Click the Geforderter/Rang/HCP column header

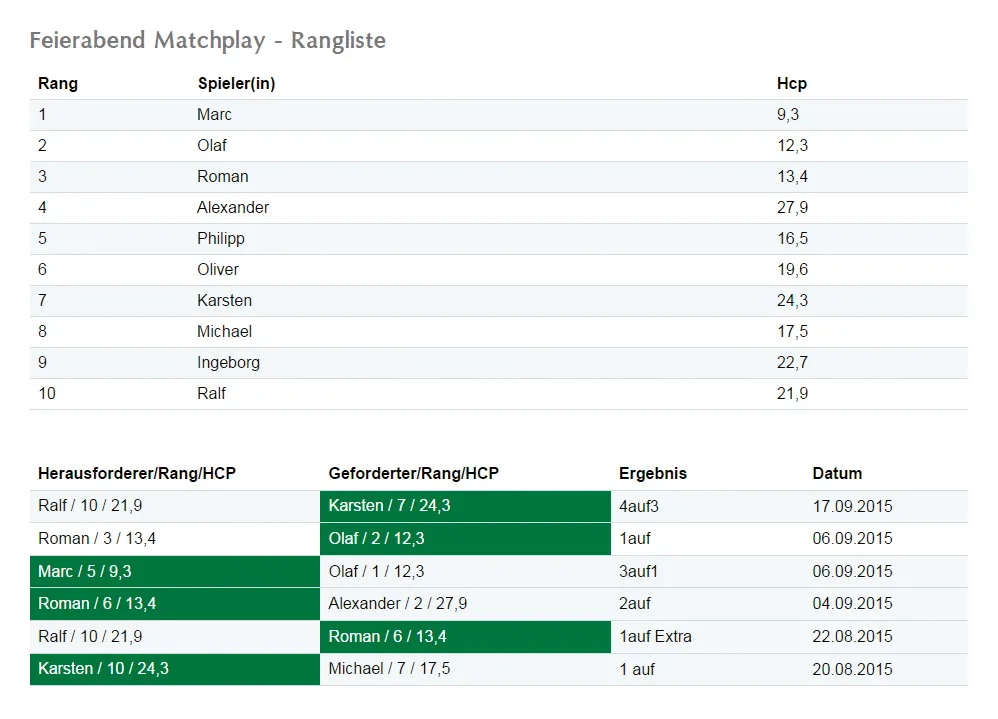[414, 473]
